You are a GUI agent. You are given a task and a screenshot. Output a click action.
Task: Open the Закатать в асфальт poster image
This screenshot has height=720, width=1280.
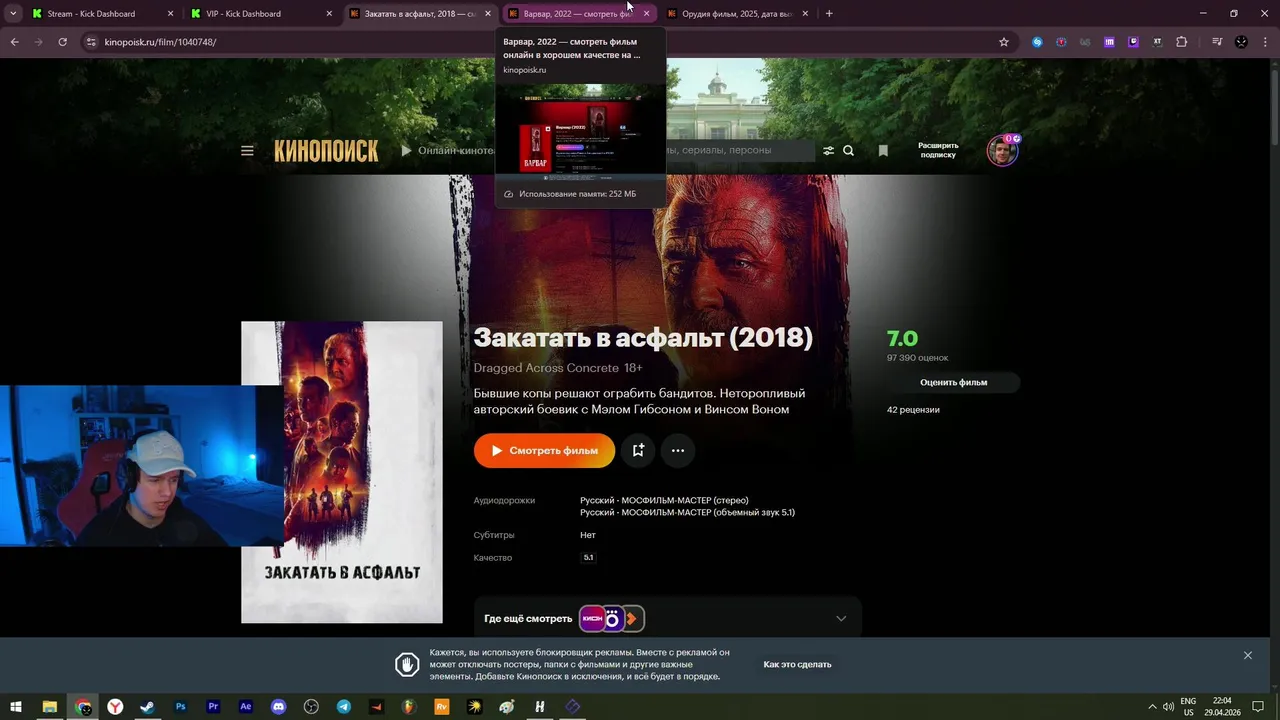pos(342,472)
